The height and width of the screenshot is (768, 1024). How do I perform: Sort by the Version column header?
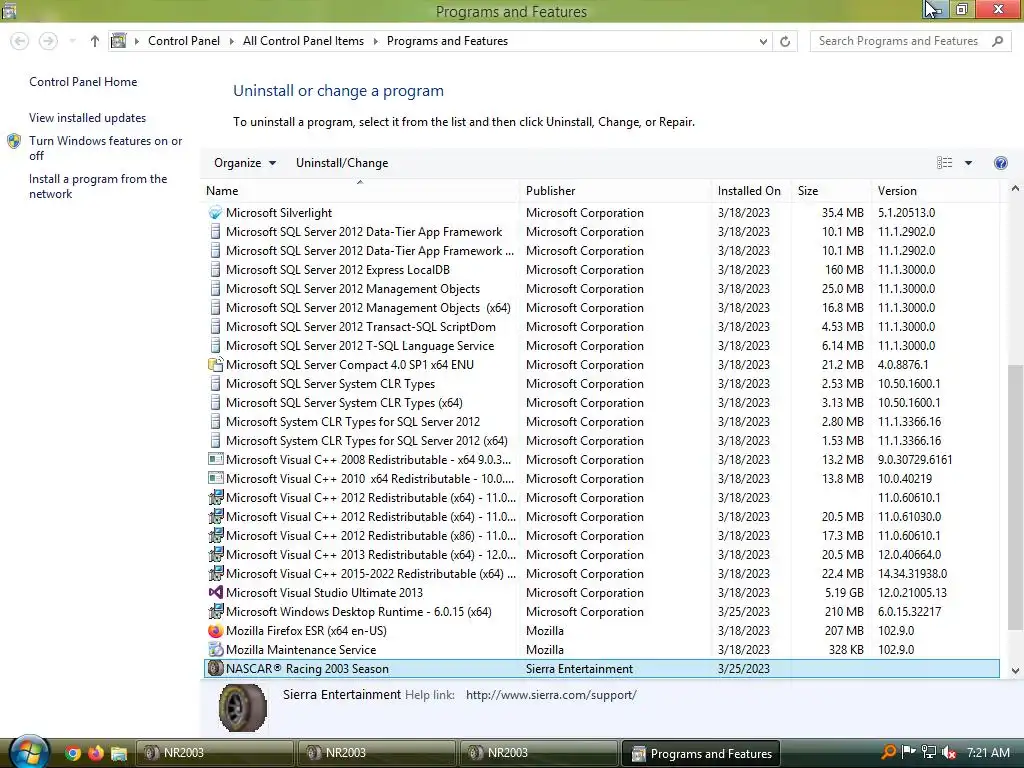[935, 191]
